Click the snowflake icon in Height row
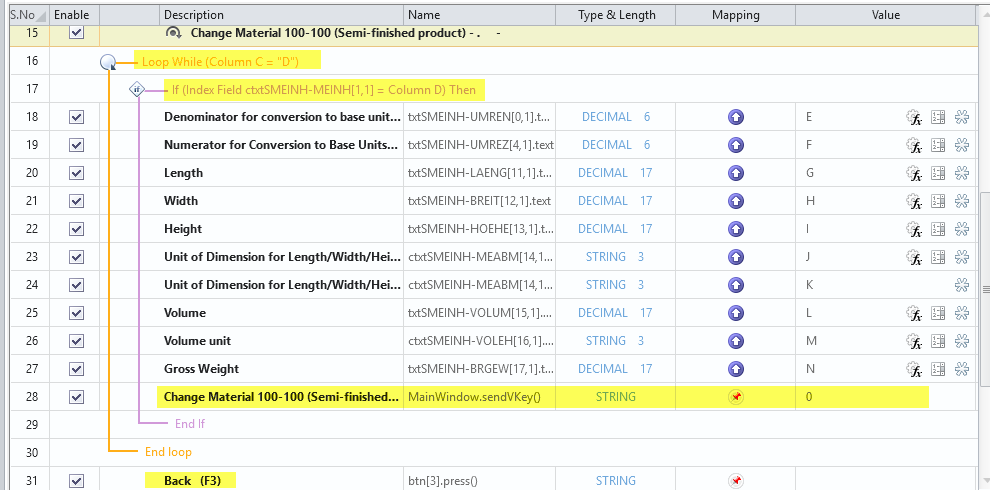990x490 pixels. (x=962, y=229)
